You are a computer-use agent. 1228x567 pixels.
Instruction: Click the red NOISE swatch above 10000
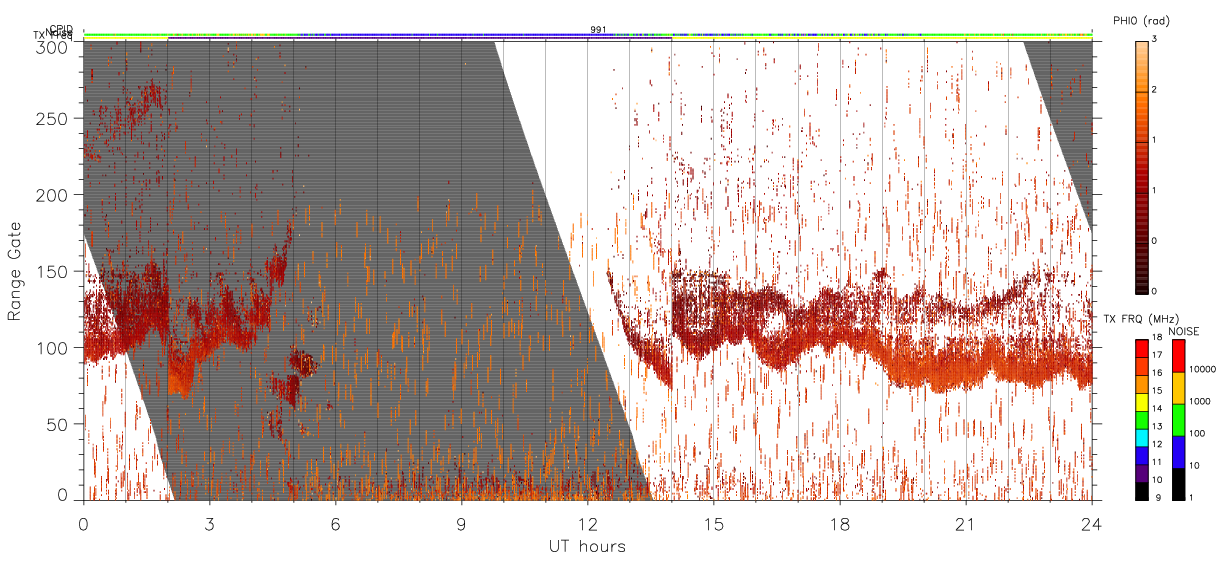(1178, 355)
